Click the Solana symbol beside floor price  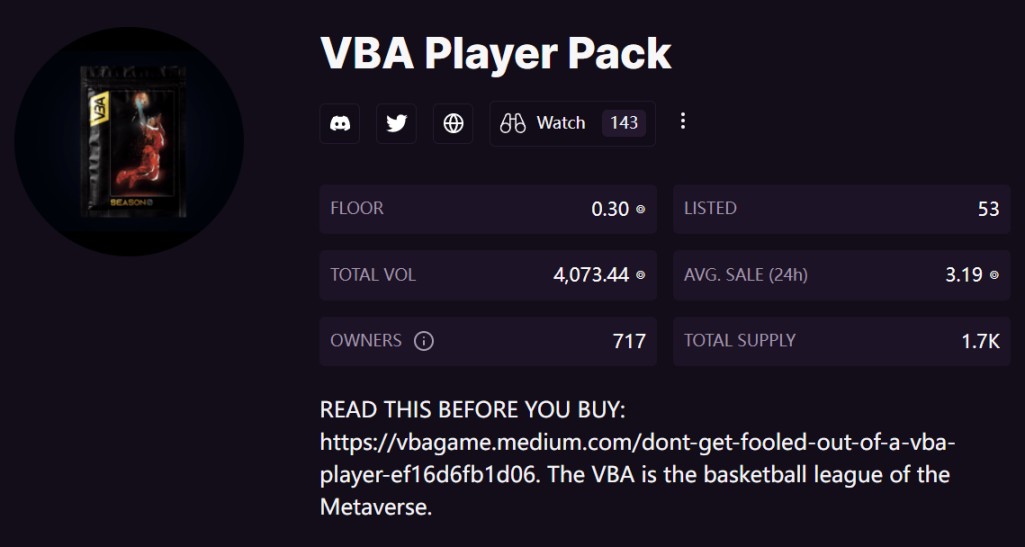[x=641, y=209]
